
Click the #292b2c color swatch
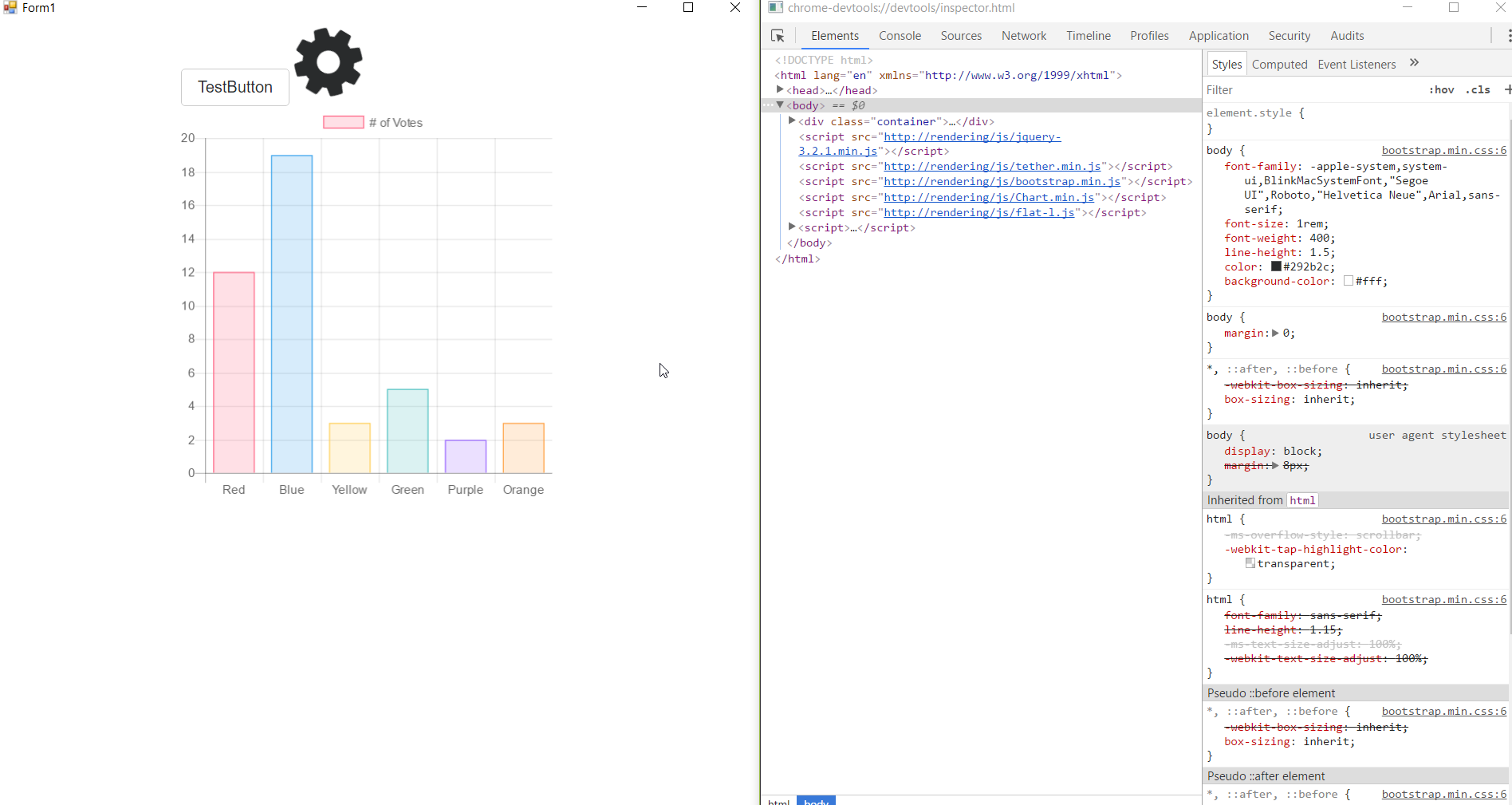[1276, 266]
